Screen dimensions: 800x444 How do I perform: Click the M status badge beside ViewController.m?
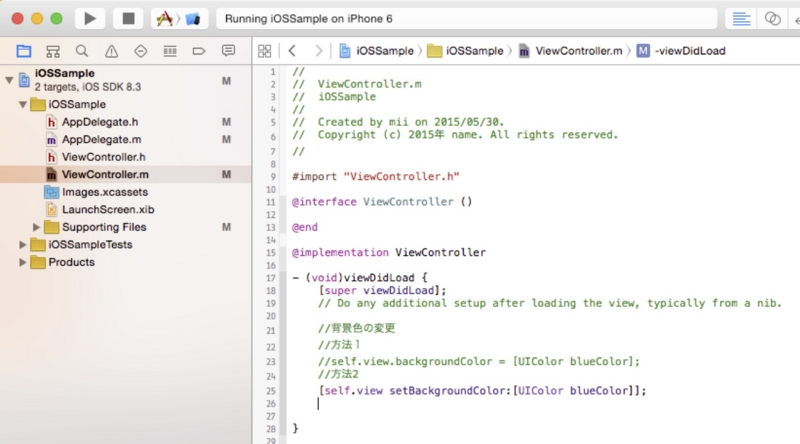226,175
